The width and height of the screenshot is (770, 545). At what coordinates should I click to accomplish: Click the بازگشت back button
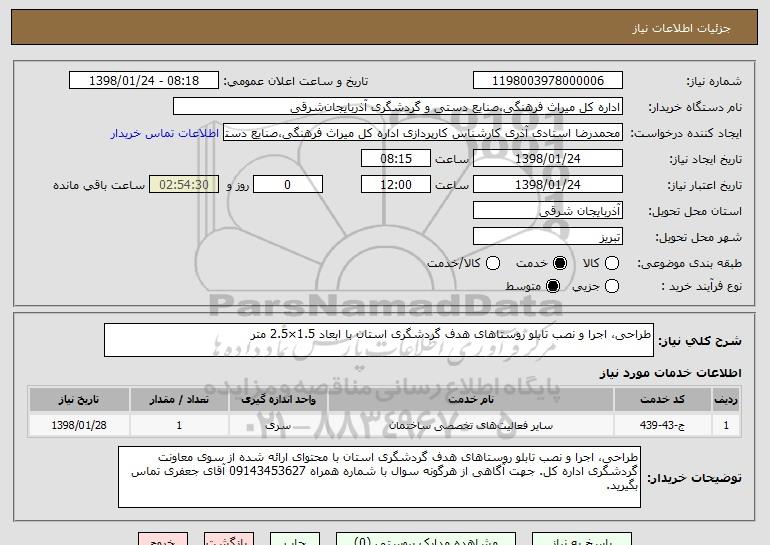pyautogui.click(x=229, y=540)
